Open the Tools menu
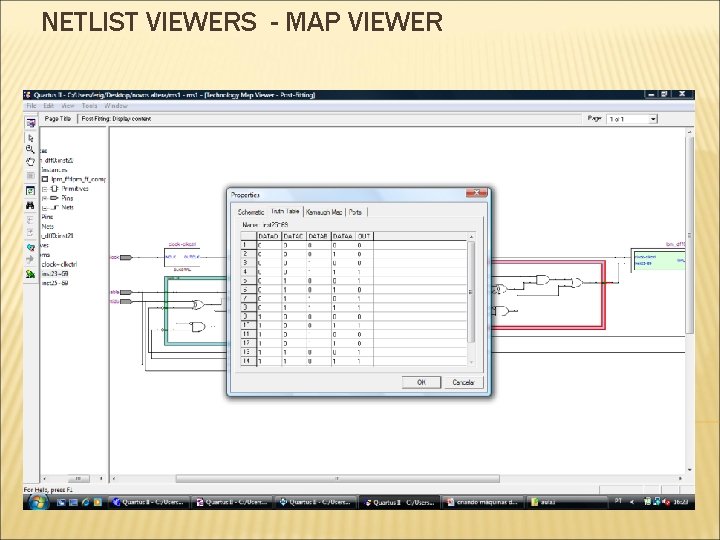Viewport: 720px width, 540px height. click(89, 106)
